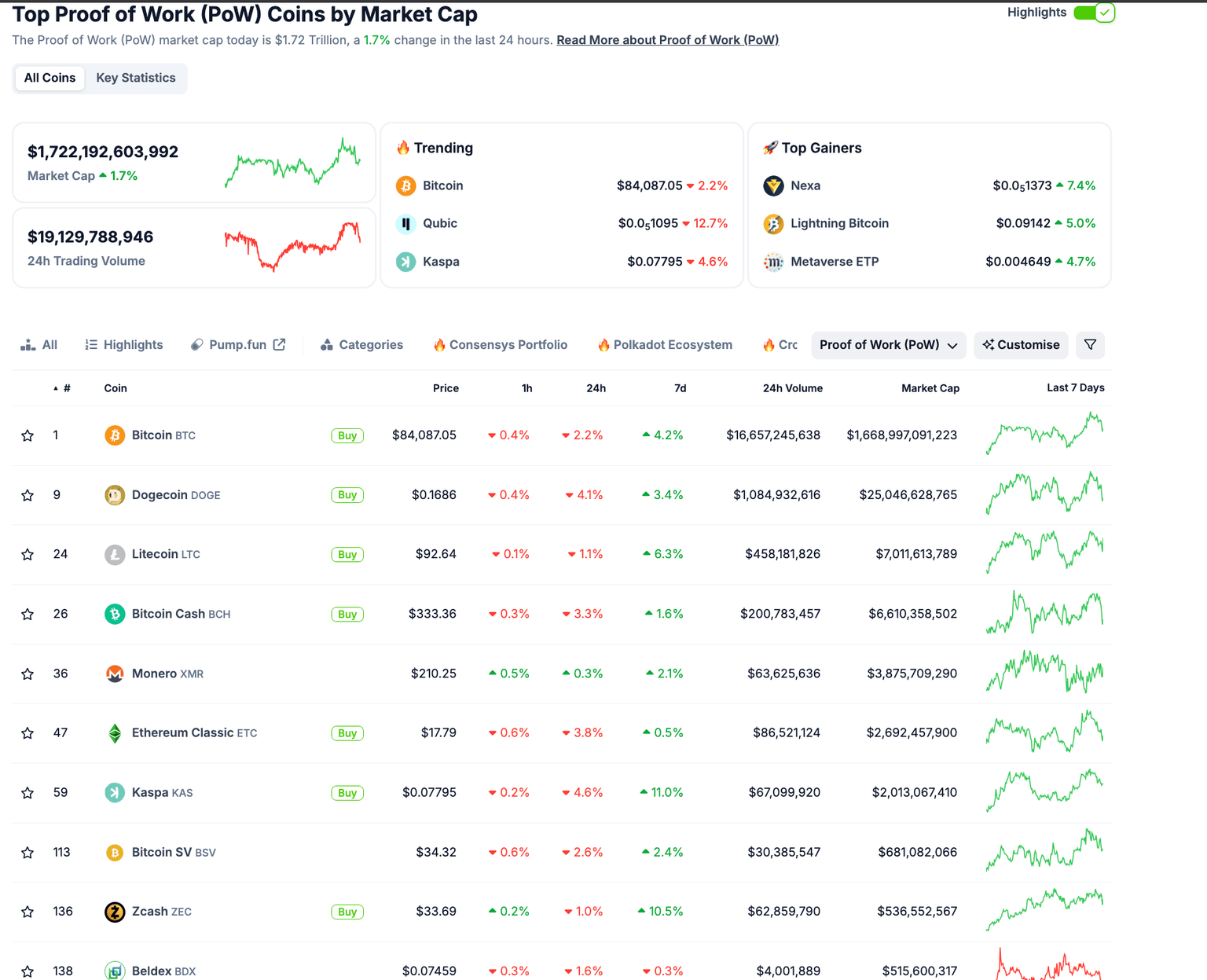Click Bitcoin's Last 7 Days sparkline chart
Screen dimensions: 1207x980
point(1044,435)
